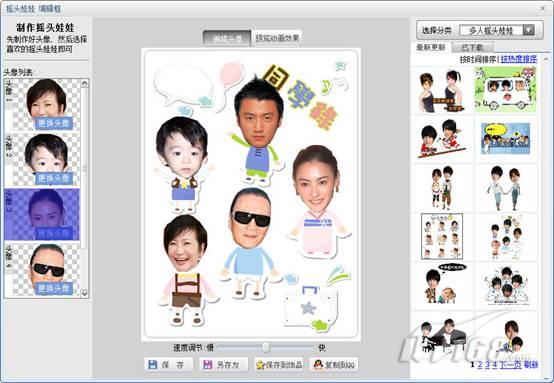Click 更换头像 on smiling woman avatar
The height and width of the screenshot is (383, 554).
click(x=54, y=123)
